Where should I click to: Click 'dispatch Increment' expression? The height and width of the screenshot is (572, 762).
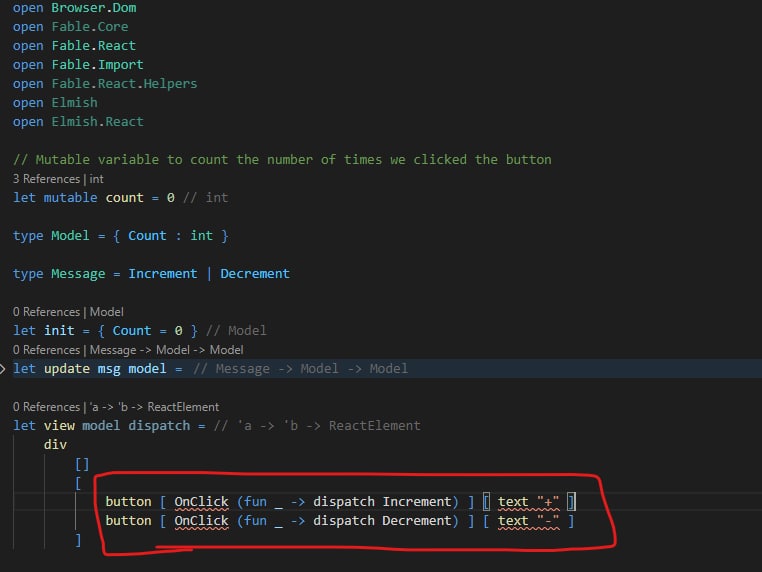[382, 502]
